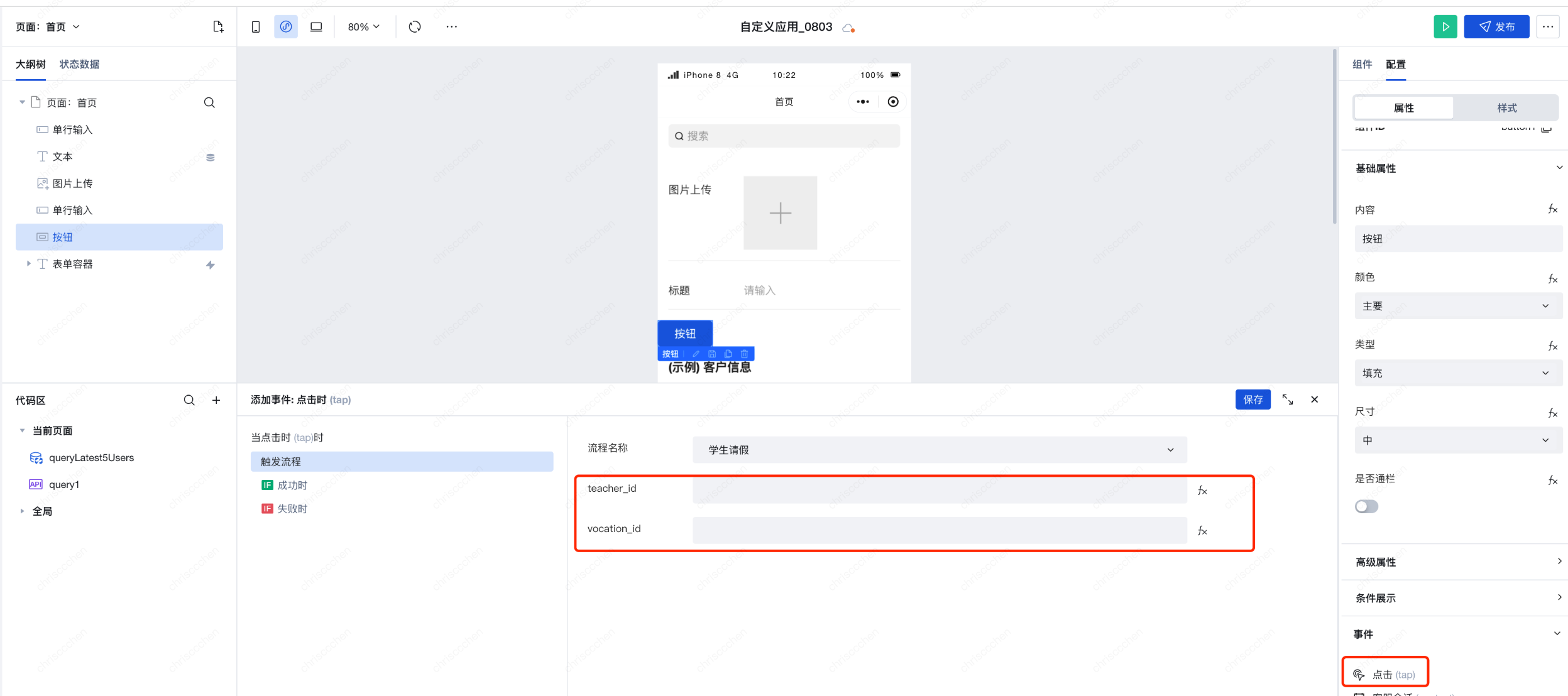Search the outline tree with magnifier icon
This screenshot has height=696, width=1568.
(x=209, y=102)
